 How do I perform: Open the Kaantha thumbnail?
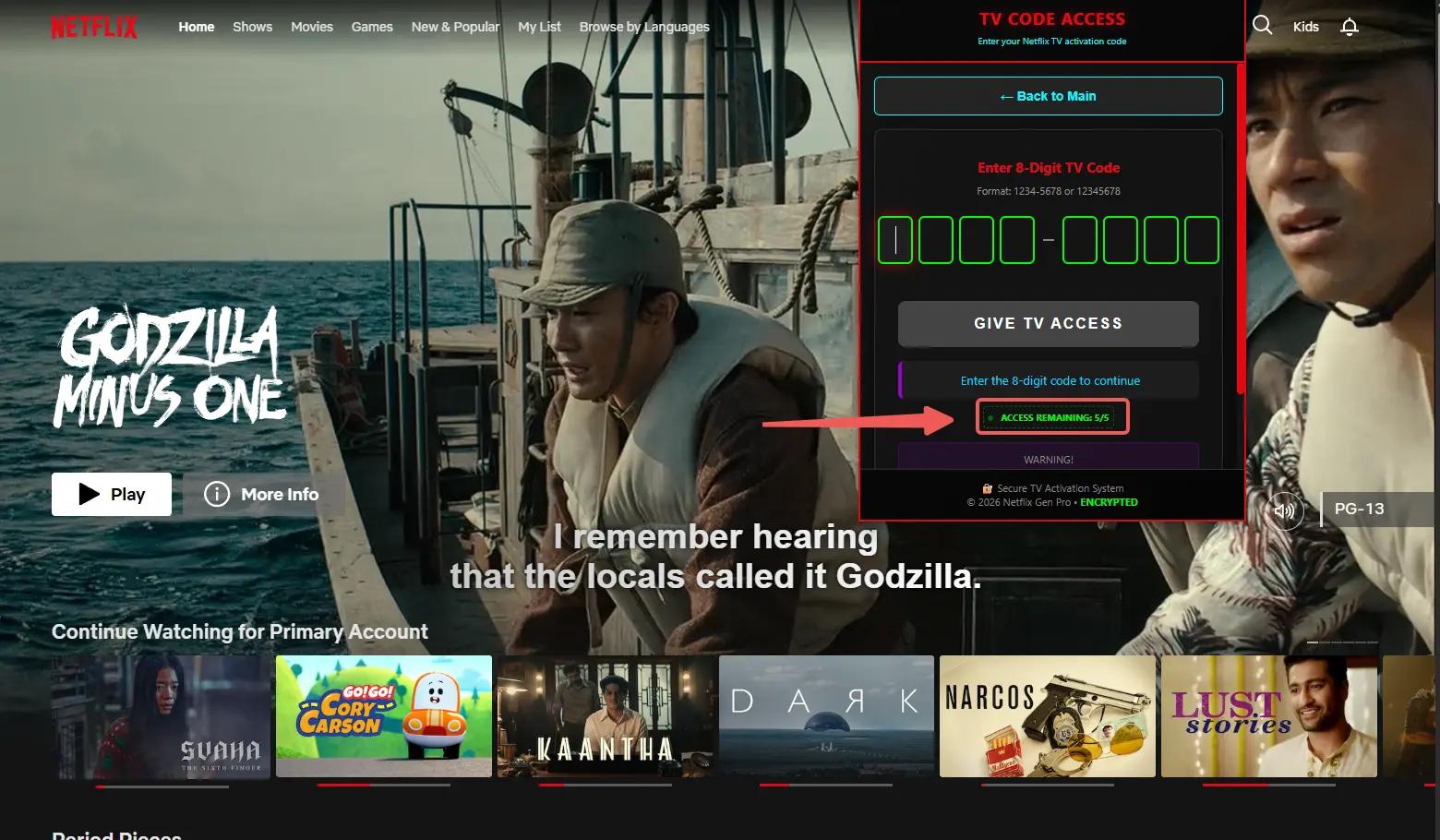[605, 716]
